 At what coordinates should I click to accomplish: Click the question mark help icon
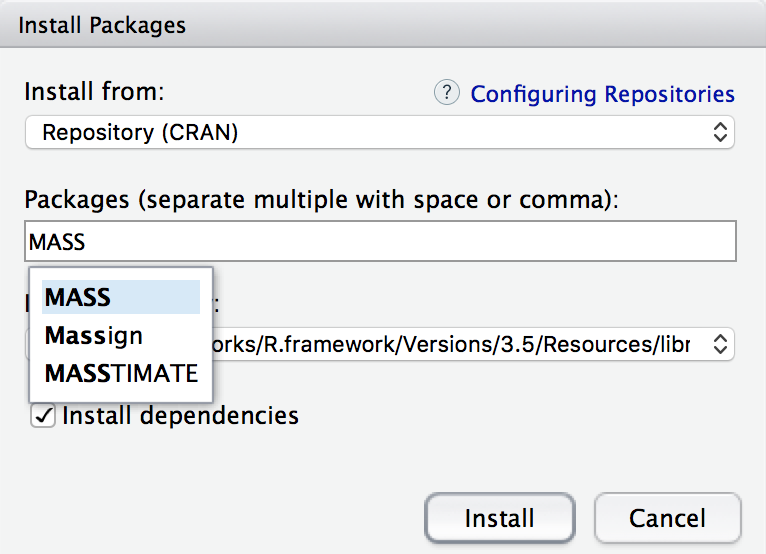(446, 93)
